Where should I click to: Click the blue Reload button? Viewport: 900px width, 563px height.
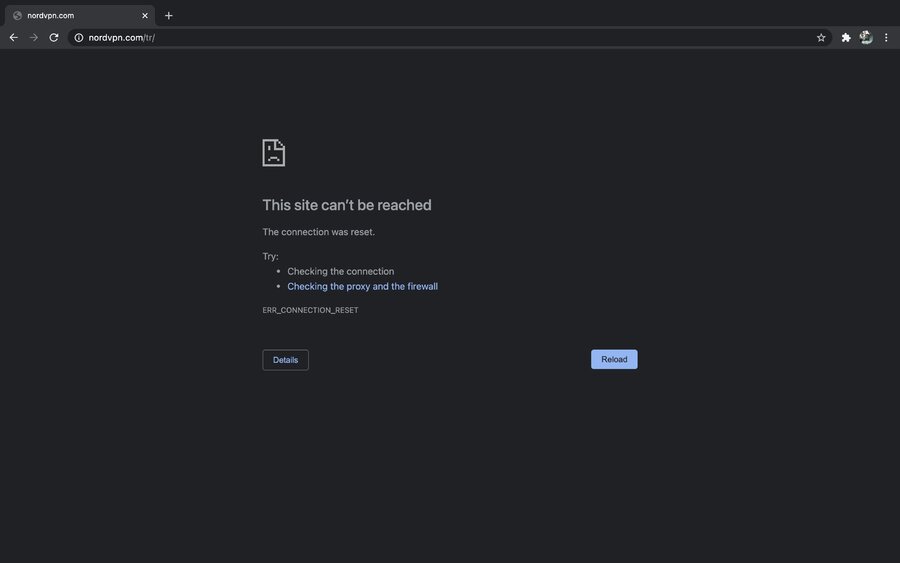(614, 359)
